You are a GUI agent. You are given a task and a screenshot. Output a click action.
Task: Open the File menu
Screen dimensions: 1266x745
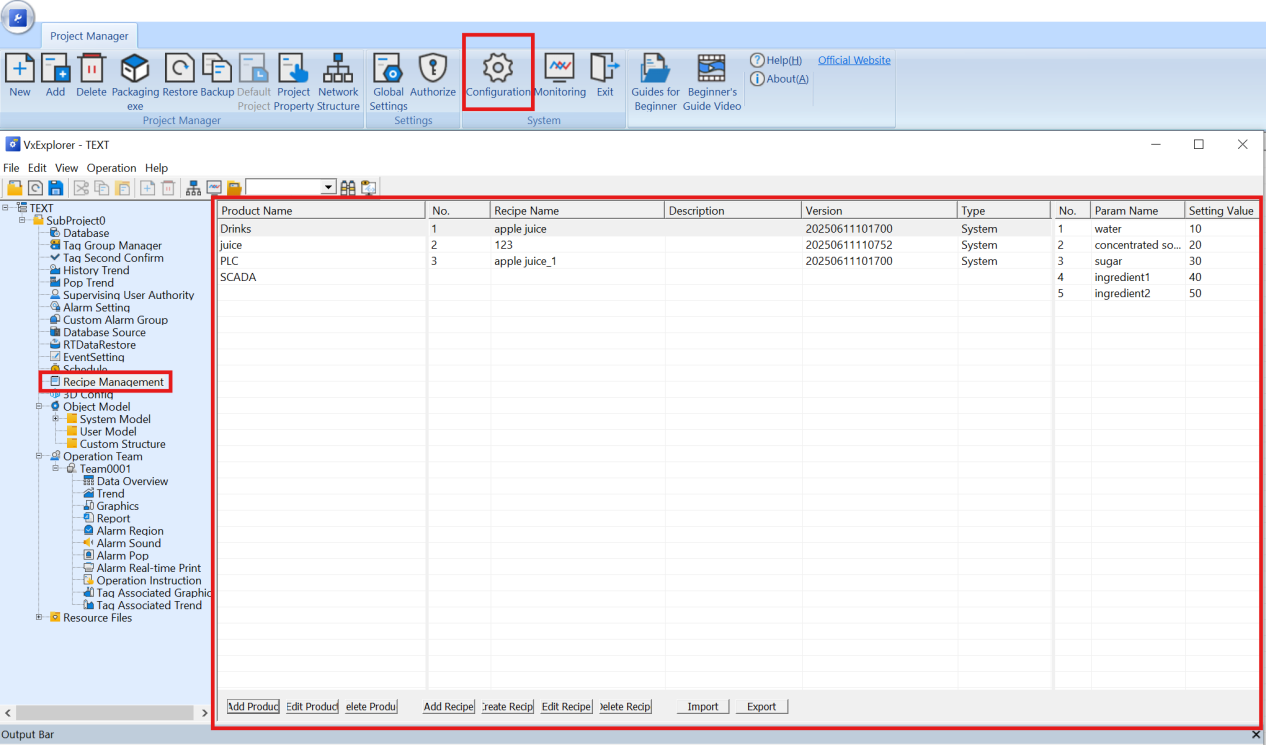pyautogui.click(x=11, y=168)
